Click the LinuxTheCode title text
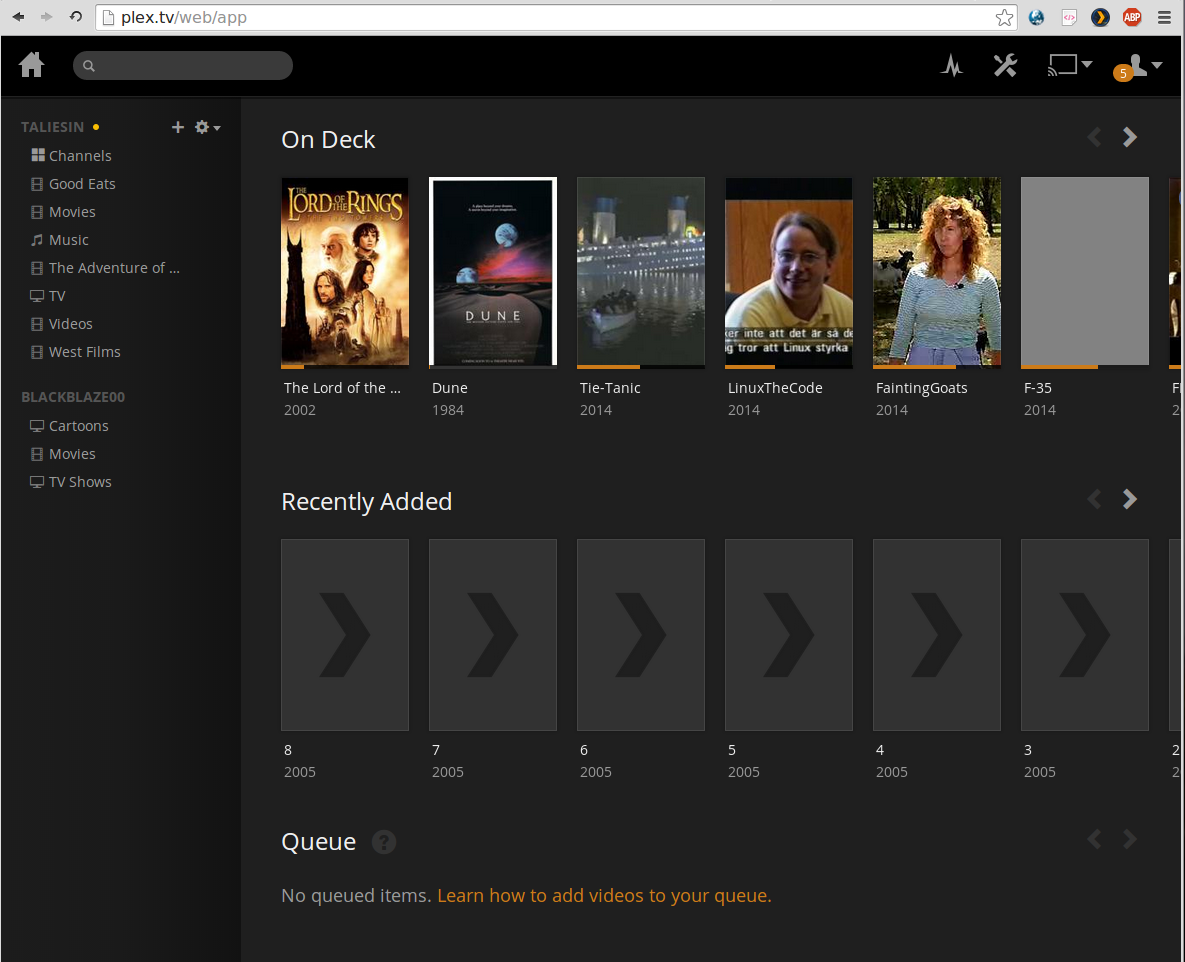This screenshot has width=1185, height=962. [x=775, y=388]
